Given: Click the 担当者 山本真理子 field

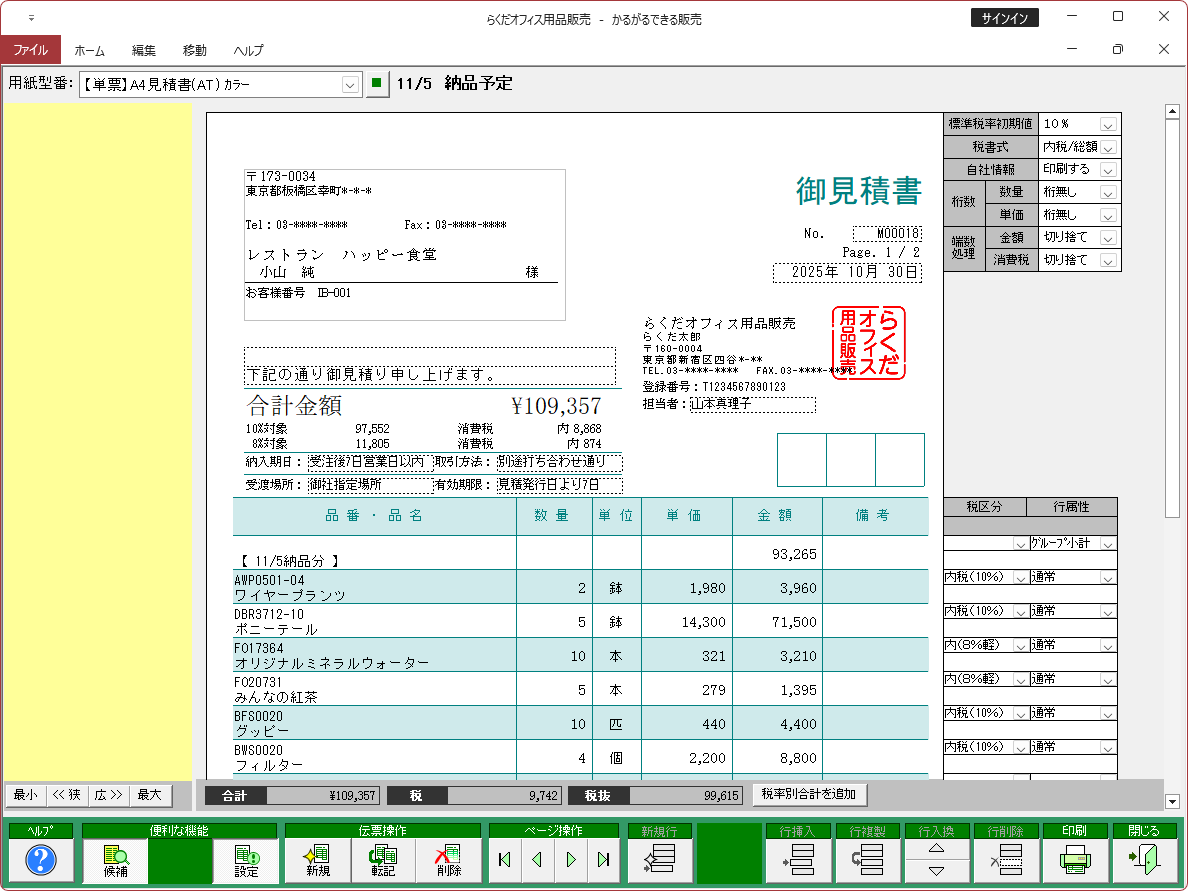Looking at the screenshot, I should (x=752, y=404).
